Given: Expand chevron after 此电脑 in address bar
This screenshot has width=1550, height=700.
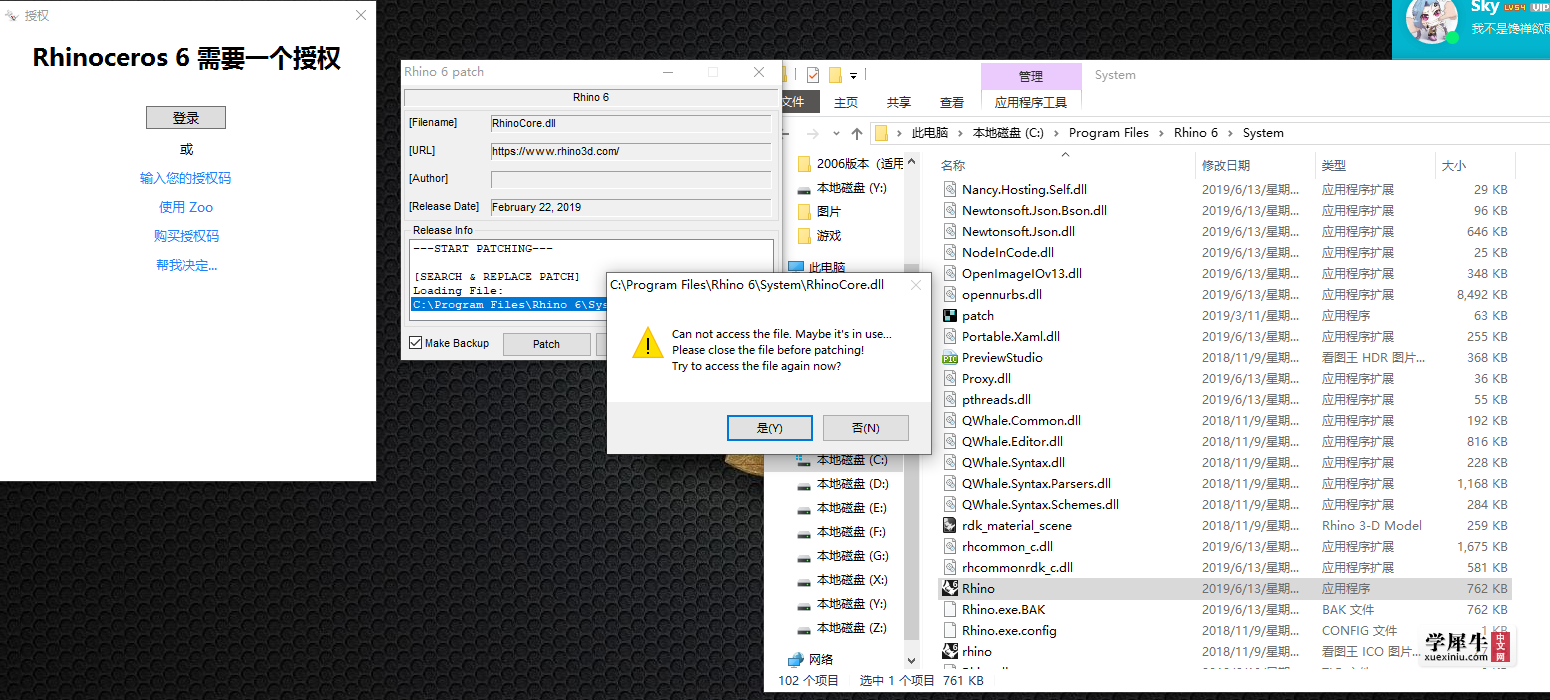Looking at the screenshot, I should [x=961, y=133].
